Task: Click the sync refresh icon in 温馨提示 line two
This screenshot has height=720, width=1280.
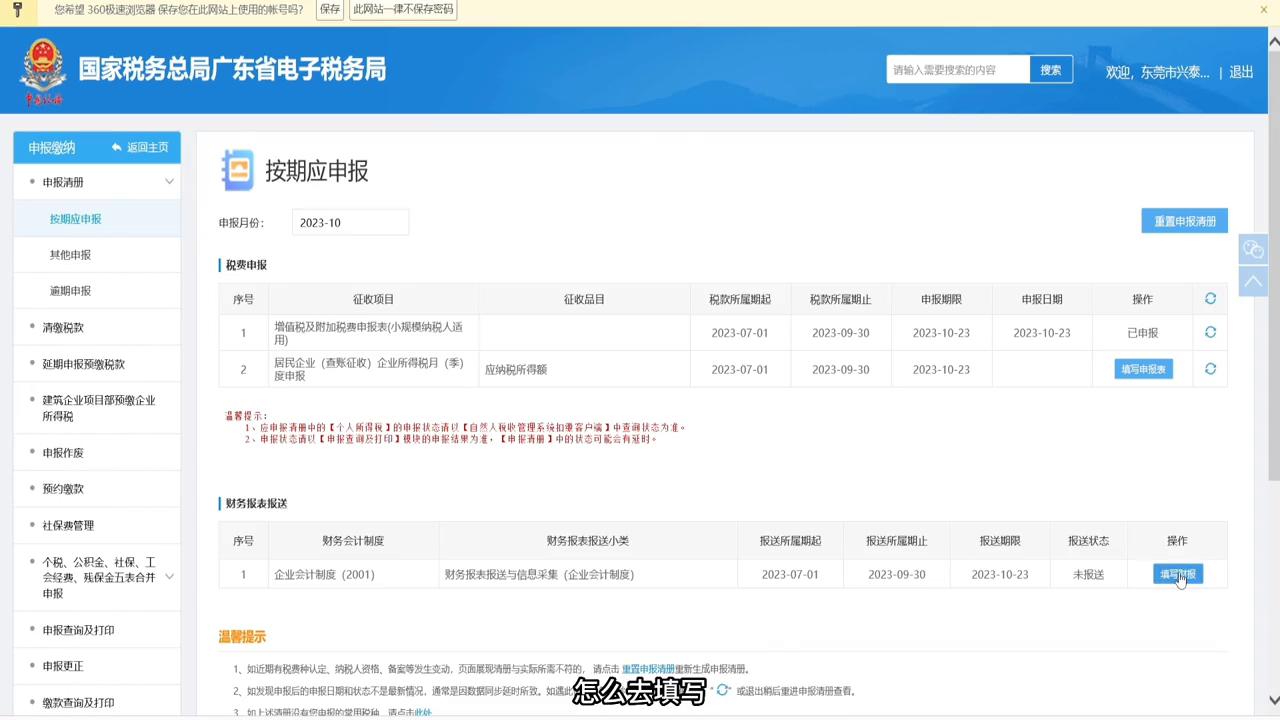Action: point(722,690)
